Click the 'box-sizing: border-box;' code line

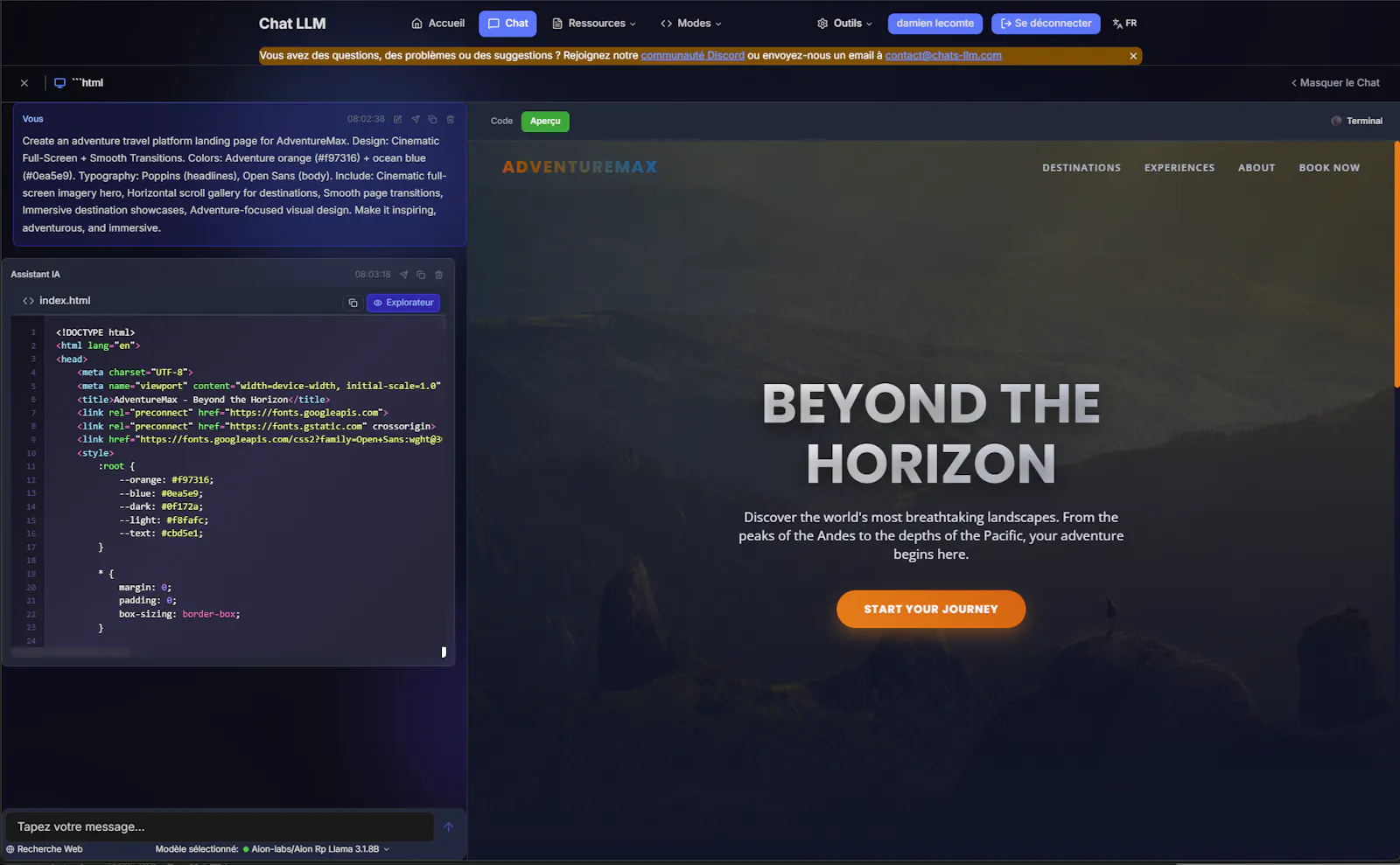pyautogui.click(x=179, y=614)
